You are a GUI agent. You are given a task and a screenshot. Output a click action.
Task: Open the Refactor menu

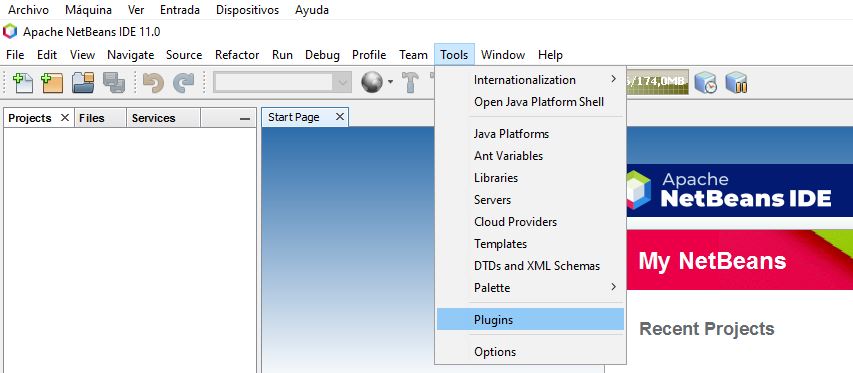pos(237,55)
